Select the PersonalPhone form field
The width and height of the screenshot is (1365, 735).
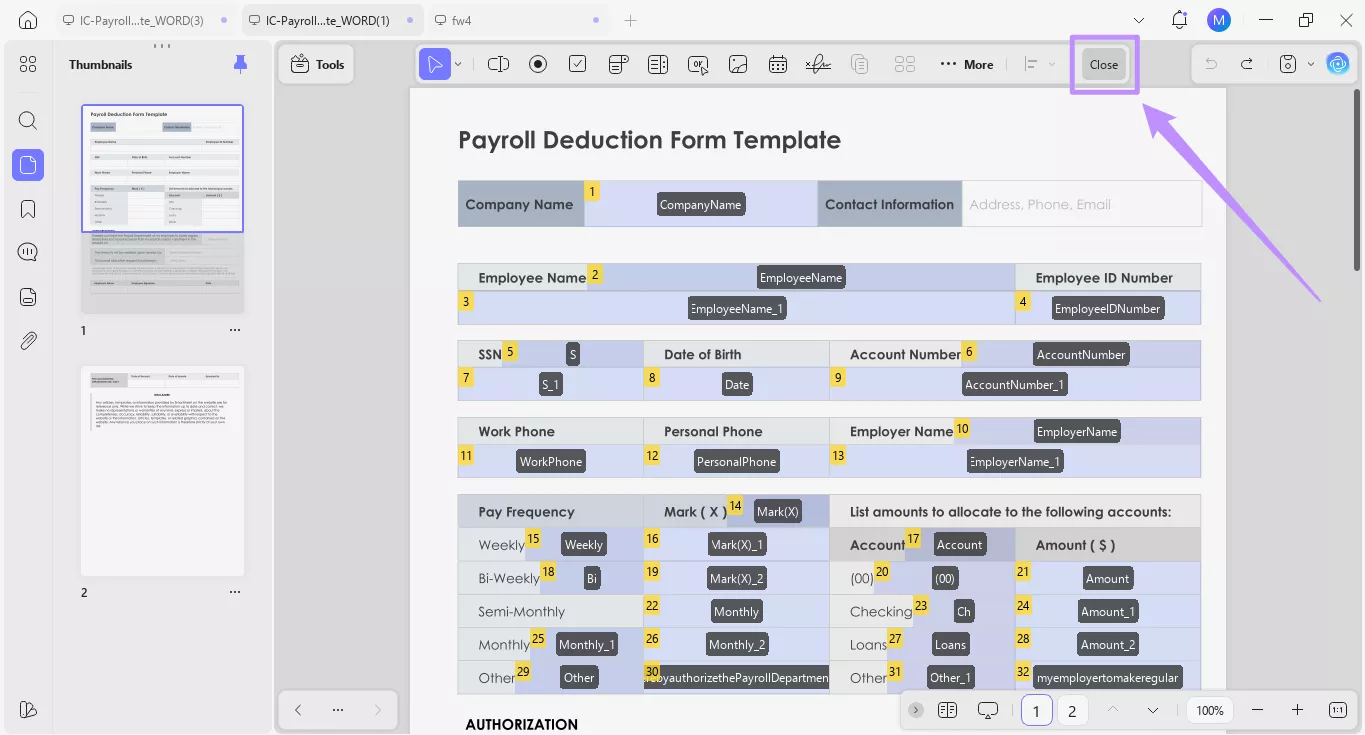(x=737, y=461)
